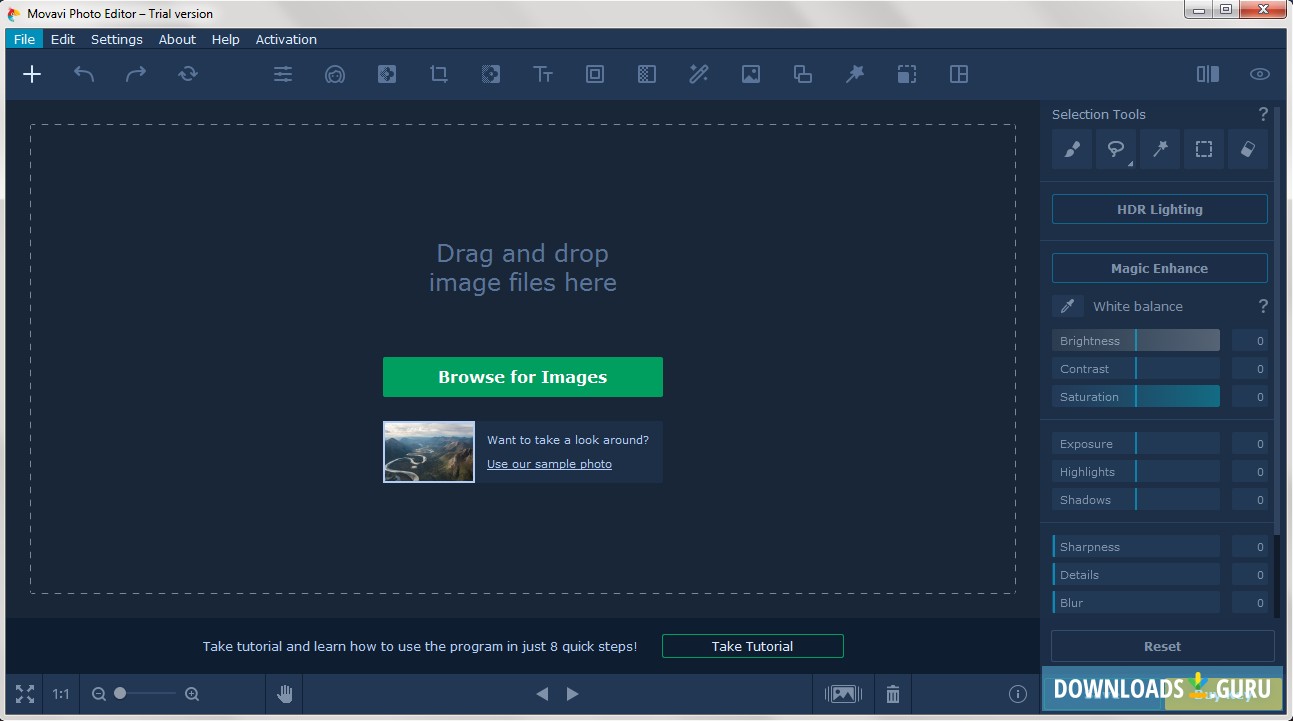Open the checkered noise pattern tool
The height and width of the screenshot is (721, 1293).
(x=647, y=74)
